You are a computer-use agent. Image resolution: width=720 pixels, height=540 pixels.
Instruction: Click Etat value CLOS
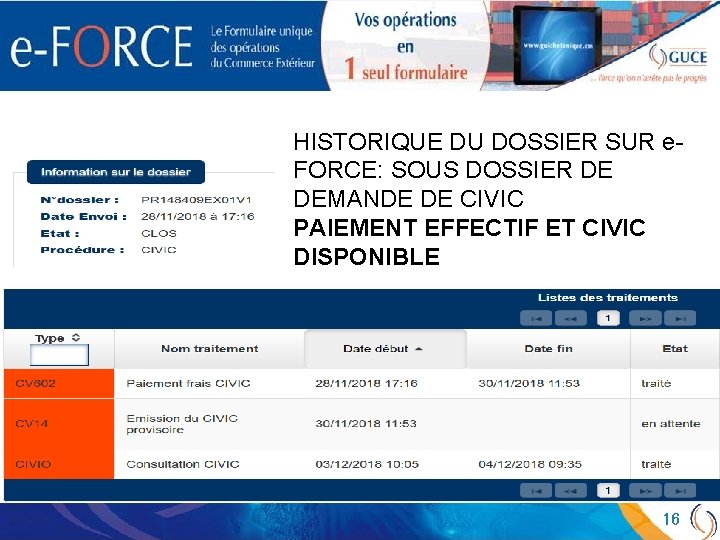pos(159,233)
